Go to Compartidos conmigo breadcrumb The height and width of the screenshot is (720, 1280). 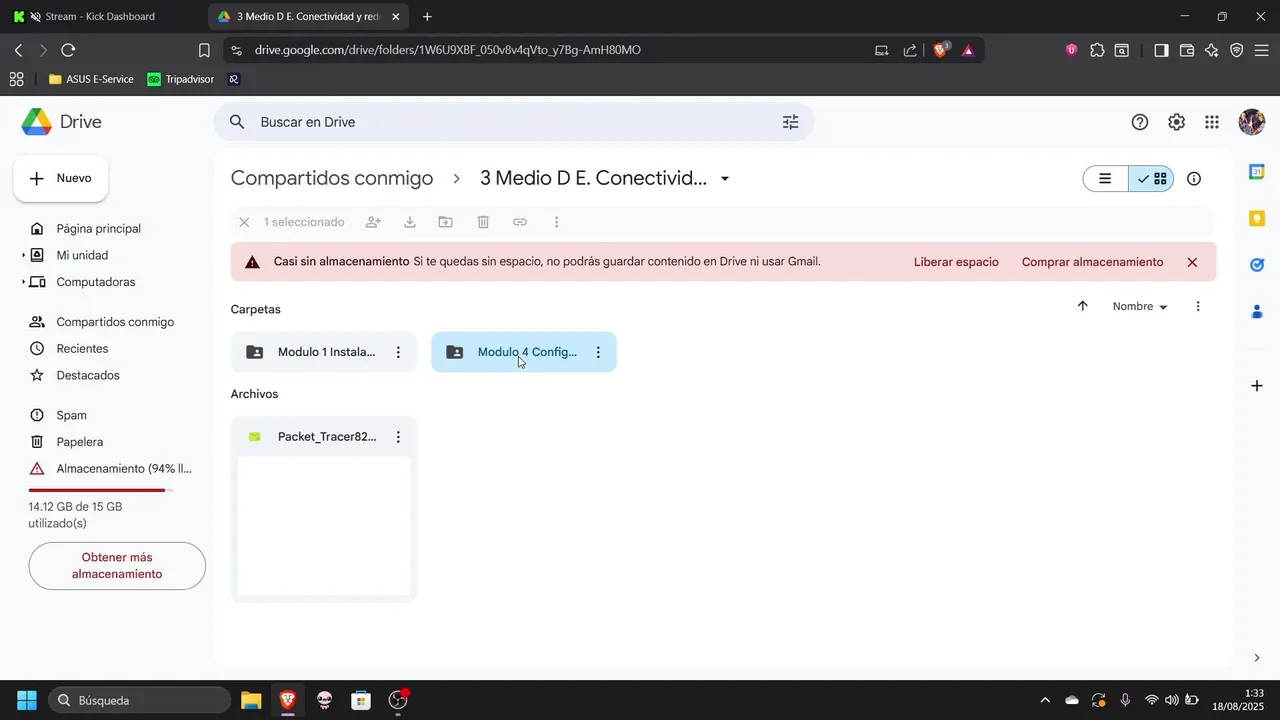tap(332, 178)
